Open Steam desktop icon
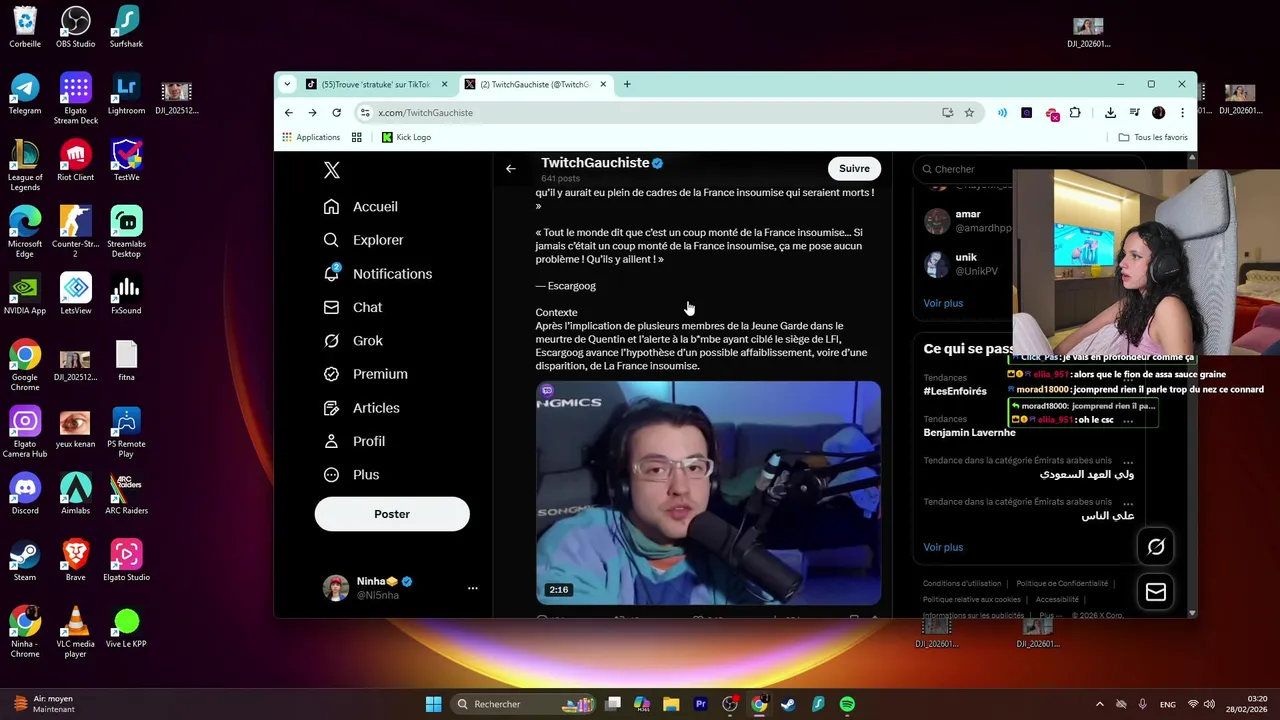 pyautogui.click(x=25, y=561)
